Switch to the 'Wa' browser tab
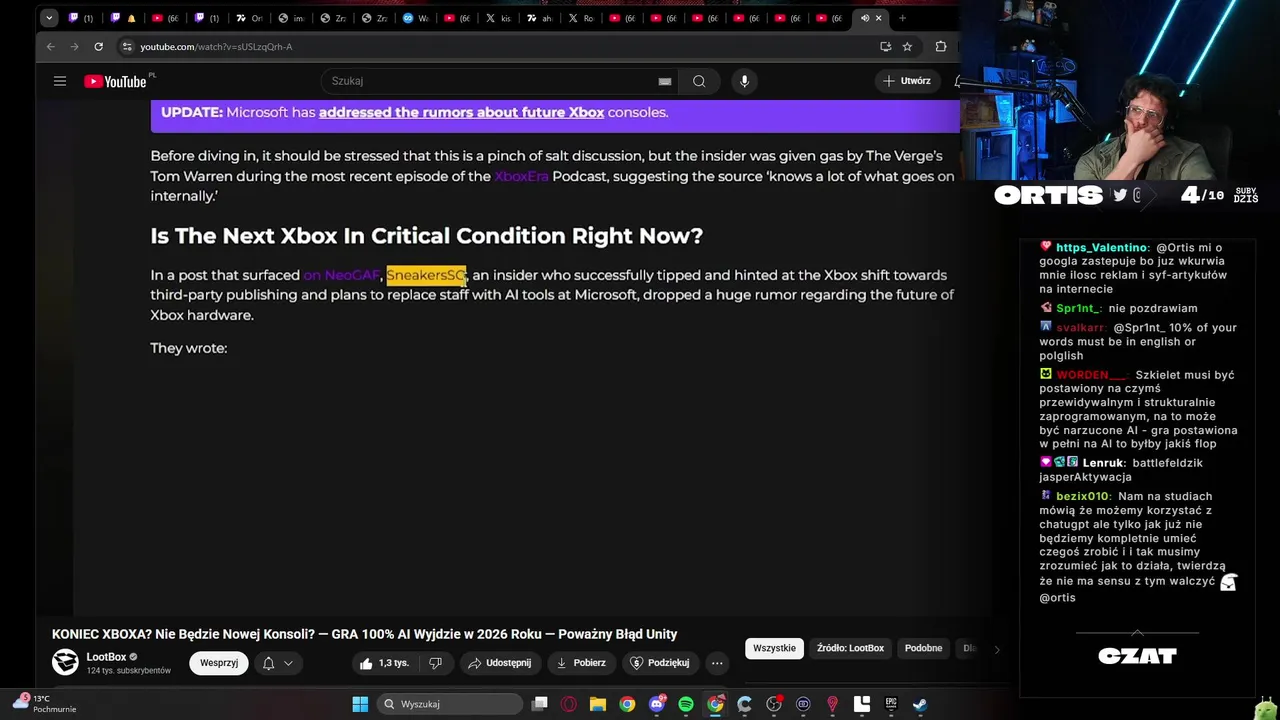The height and width of the screenshot is (720, 1280). coord(415,18)
